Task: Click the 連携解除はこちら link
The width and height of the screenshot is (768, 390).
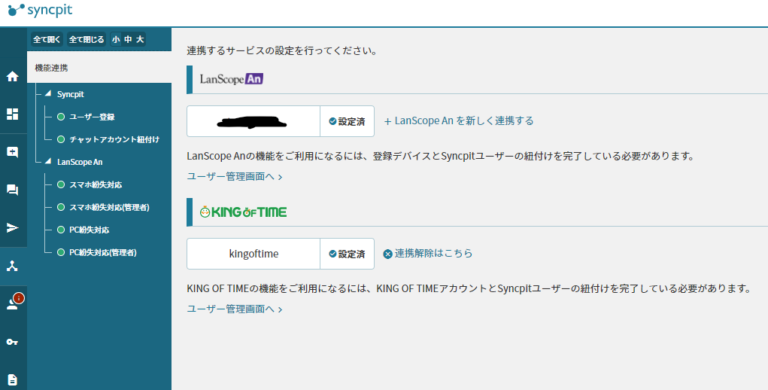Action: 433,253
